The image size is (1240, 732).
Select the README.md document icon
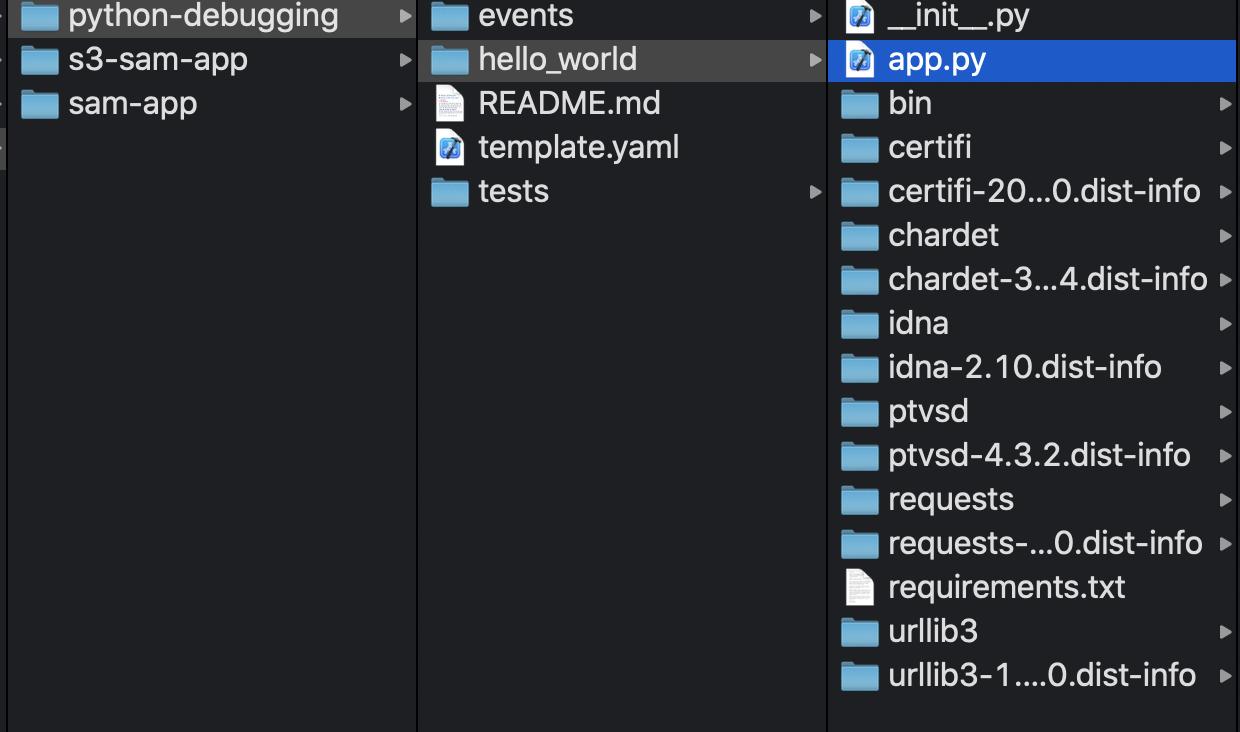click(449, 103)
